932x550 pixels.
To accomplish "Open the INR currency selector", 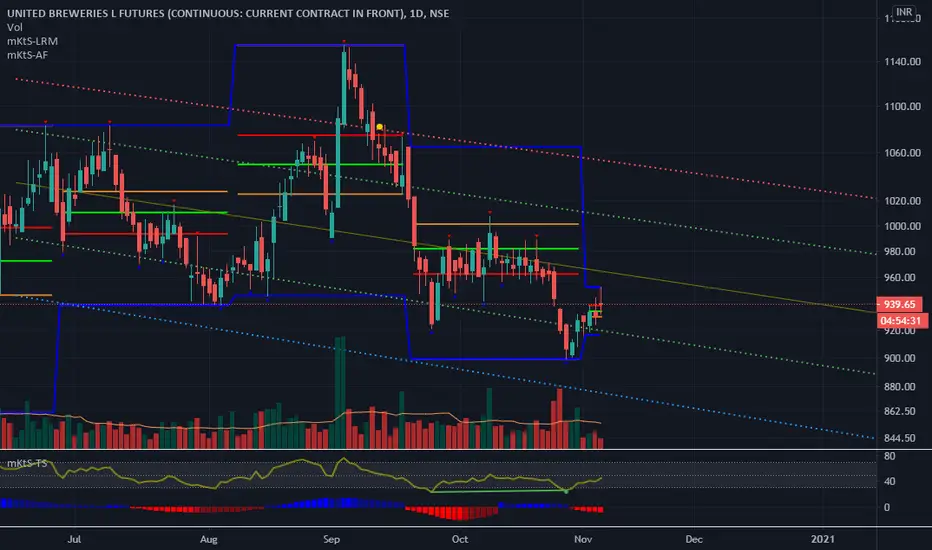I will click(904, 12).
